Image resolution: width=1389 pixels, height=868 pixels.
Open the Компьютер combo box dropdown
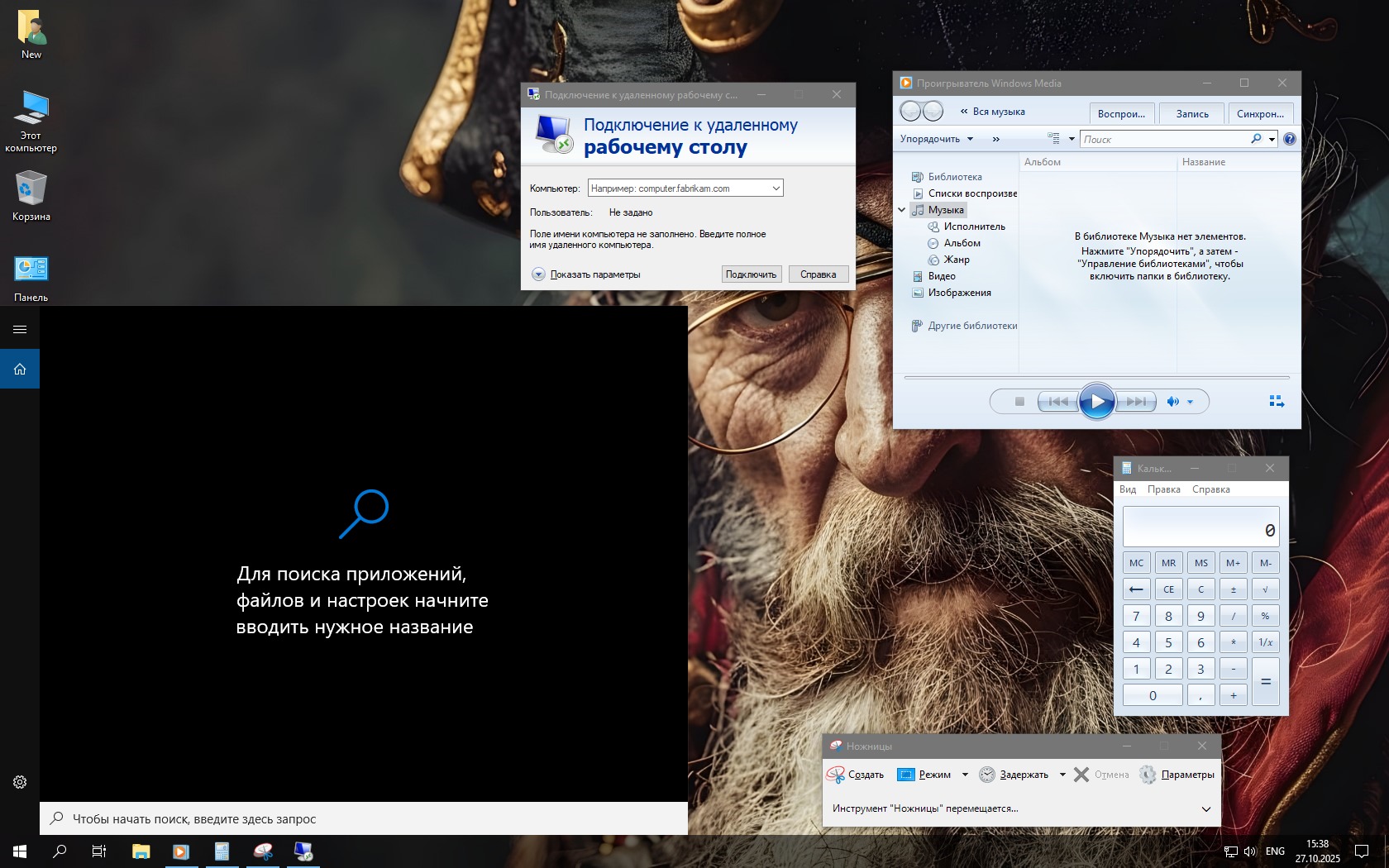tap(776, 188)
